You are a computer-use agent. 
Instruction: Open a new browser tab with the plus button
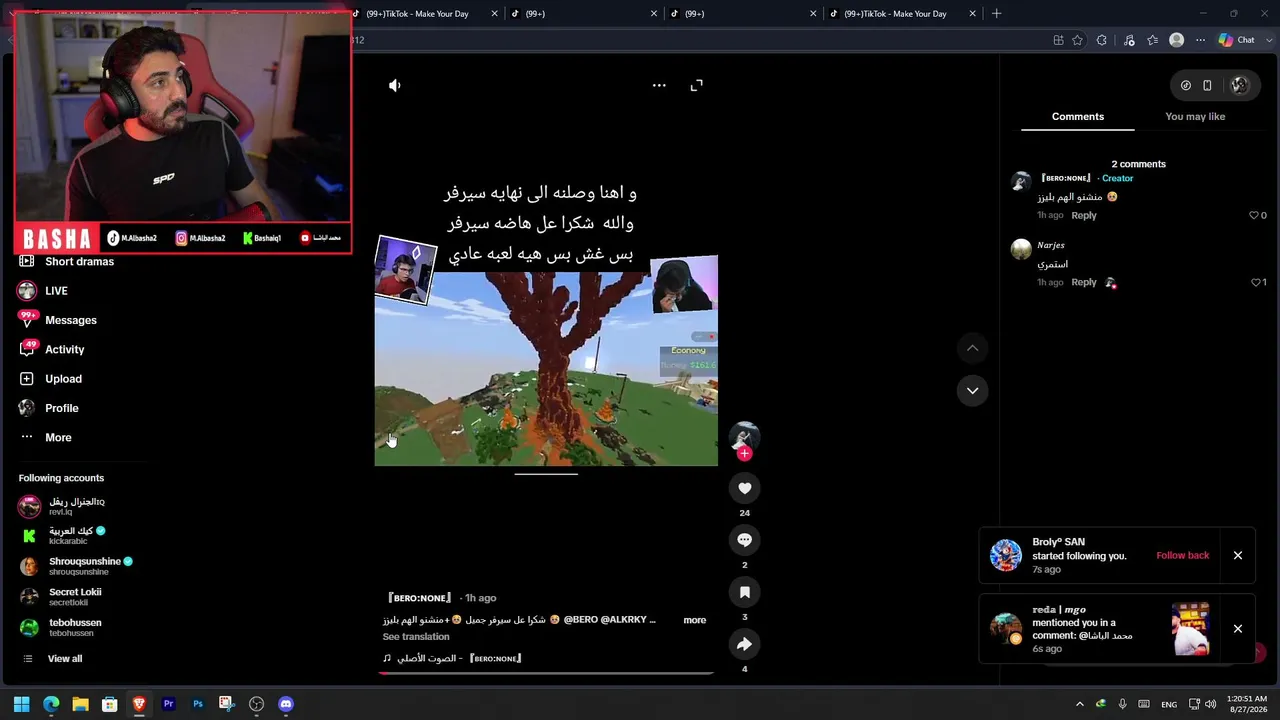[996, 14]
